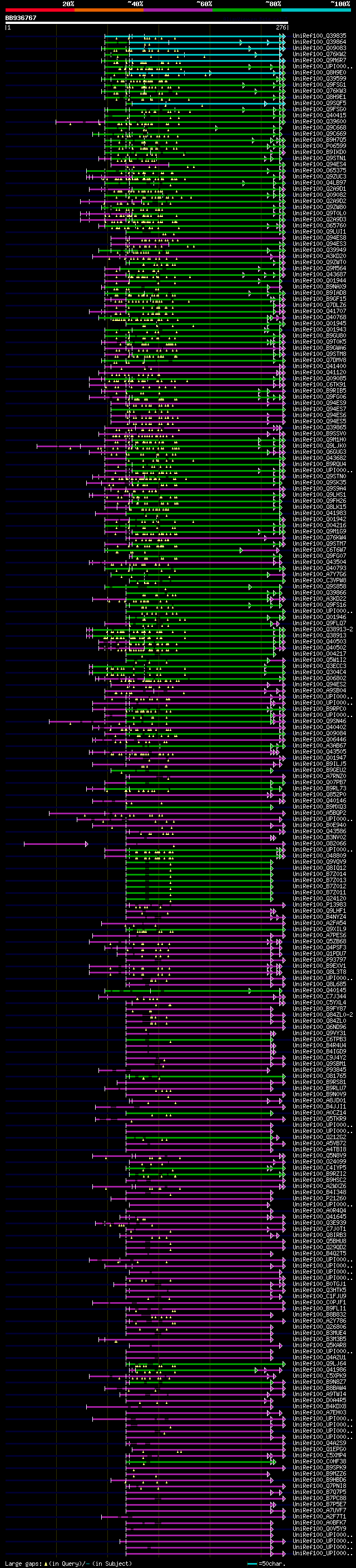Click the white query sequence bar
356x1568 pixels.
[x=147, y=23]
